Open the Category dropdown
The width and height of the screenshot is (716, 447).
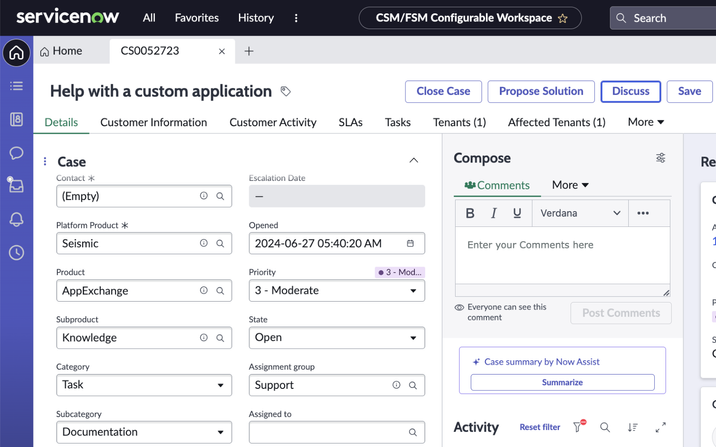144,385
